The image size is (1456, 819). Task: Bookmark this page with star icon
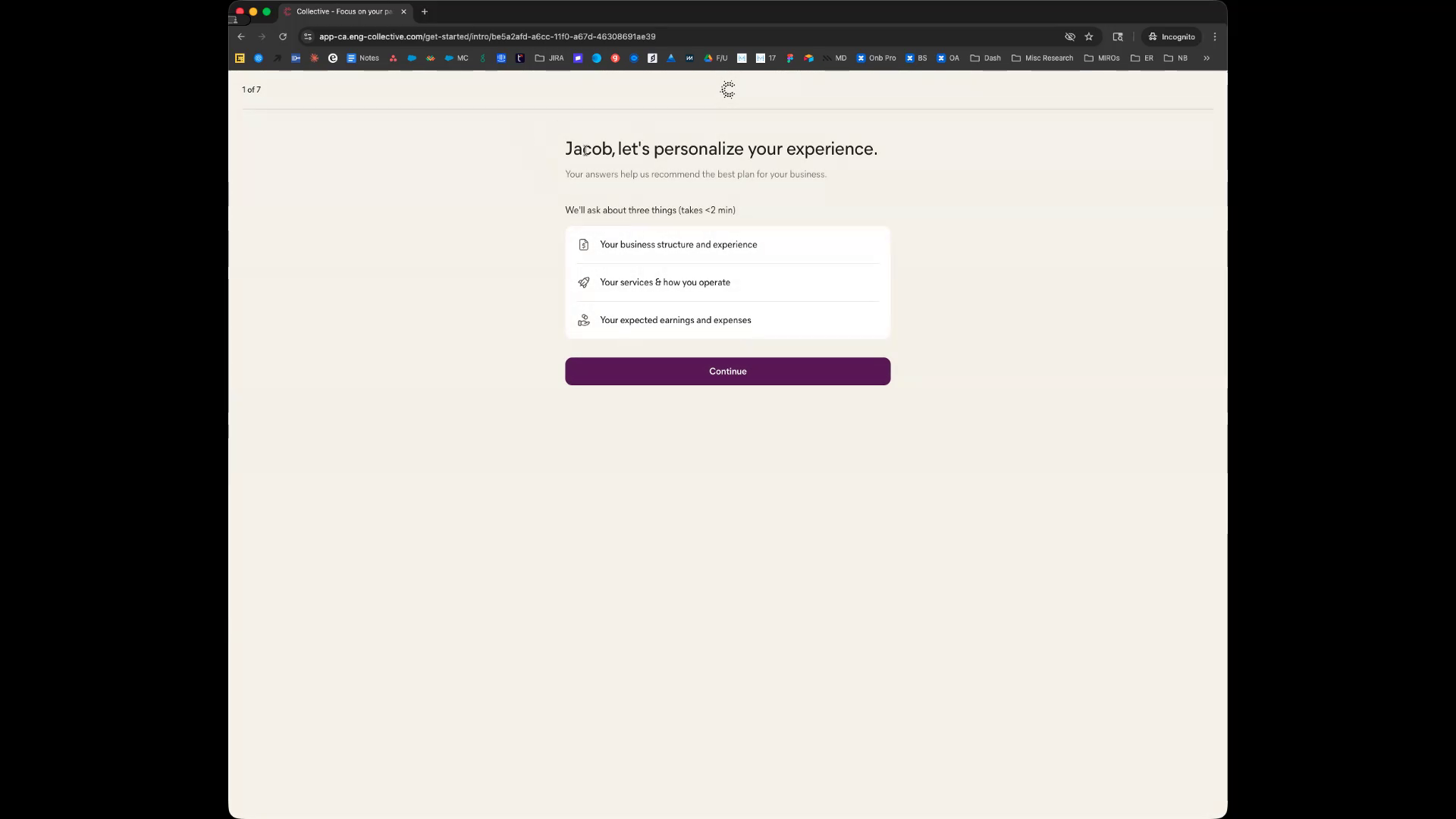1089,36
